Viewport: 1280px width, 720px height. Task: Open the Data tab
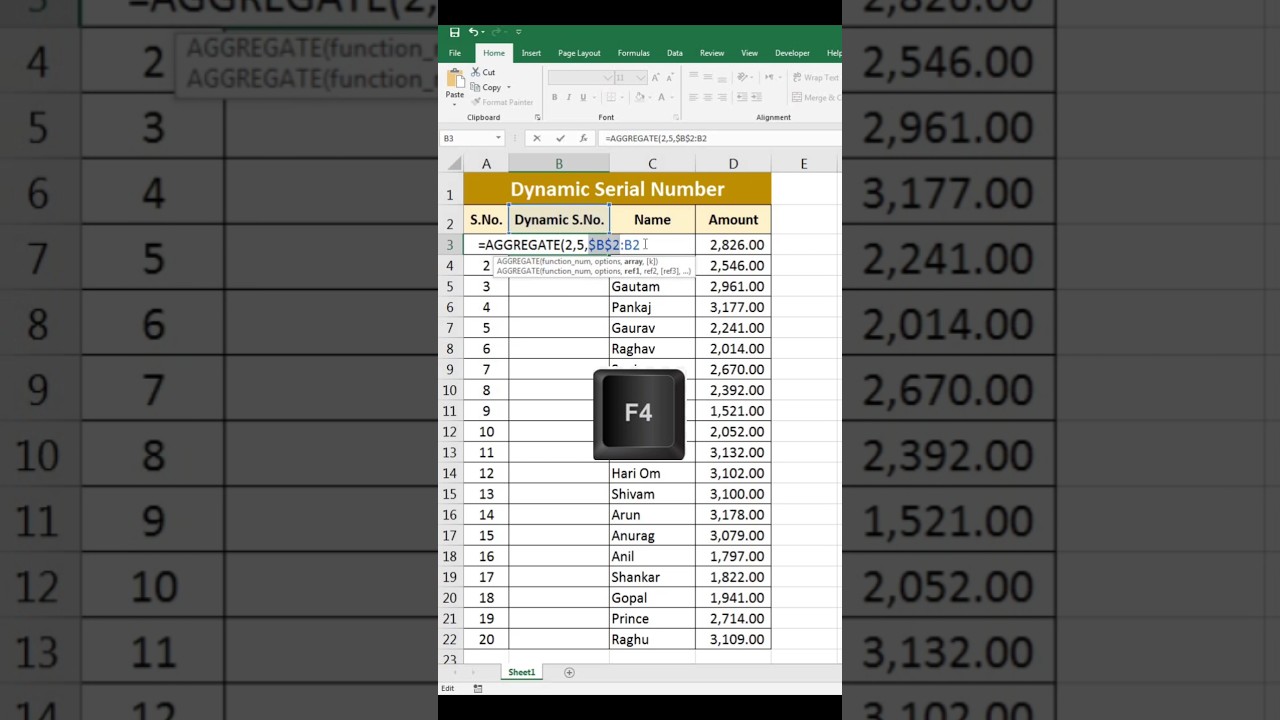tap(675, 53)
